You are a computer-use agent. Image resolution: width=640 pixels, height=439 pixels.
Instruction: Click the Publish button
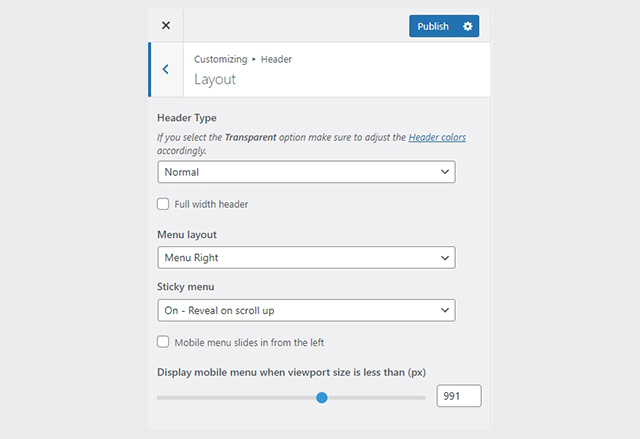pos(433,26)
